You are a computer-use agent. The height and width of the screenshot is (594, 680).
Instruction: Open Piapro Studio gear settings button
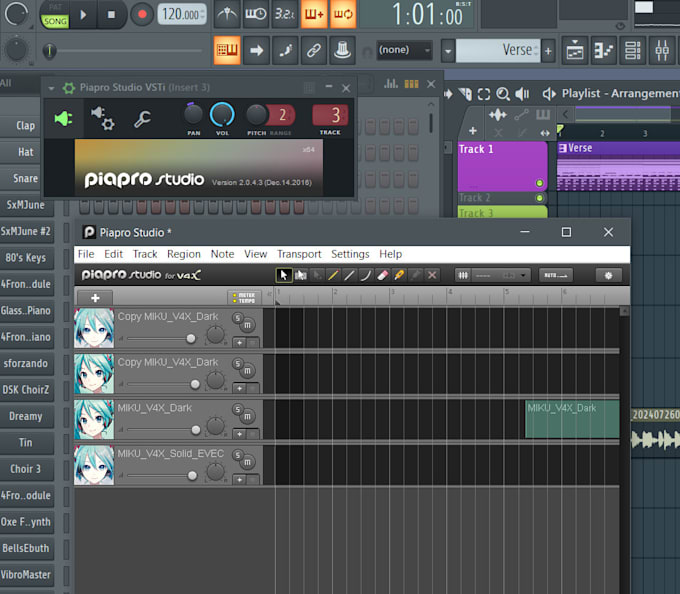608,275
